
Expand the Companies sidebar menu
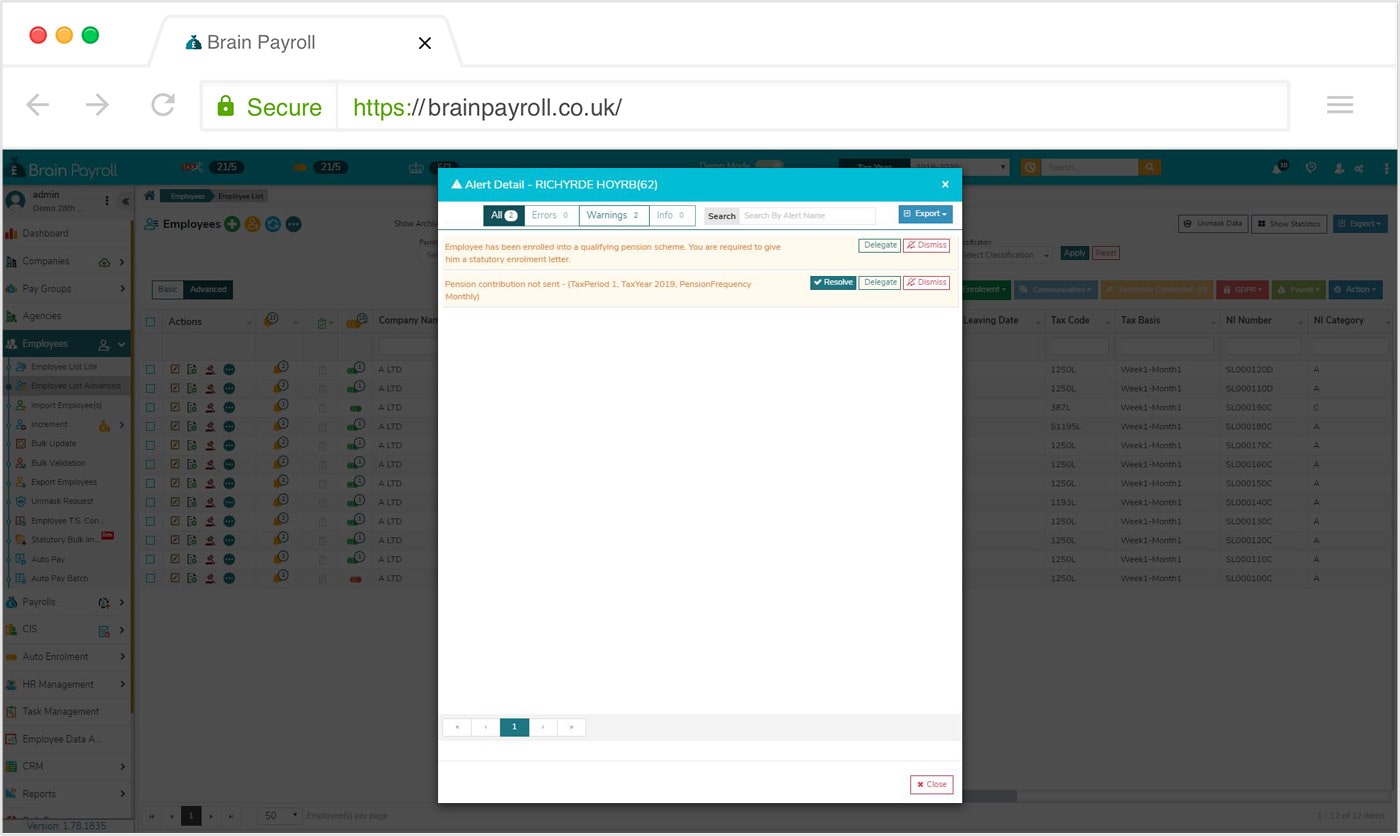[122, 262]
